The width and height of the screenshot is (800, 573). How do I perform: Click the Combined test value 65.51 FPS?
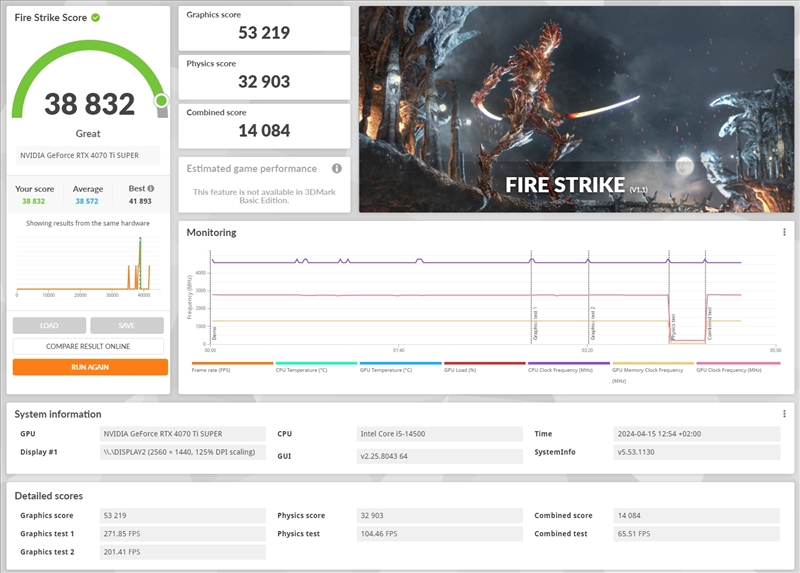tap(697, 534)
